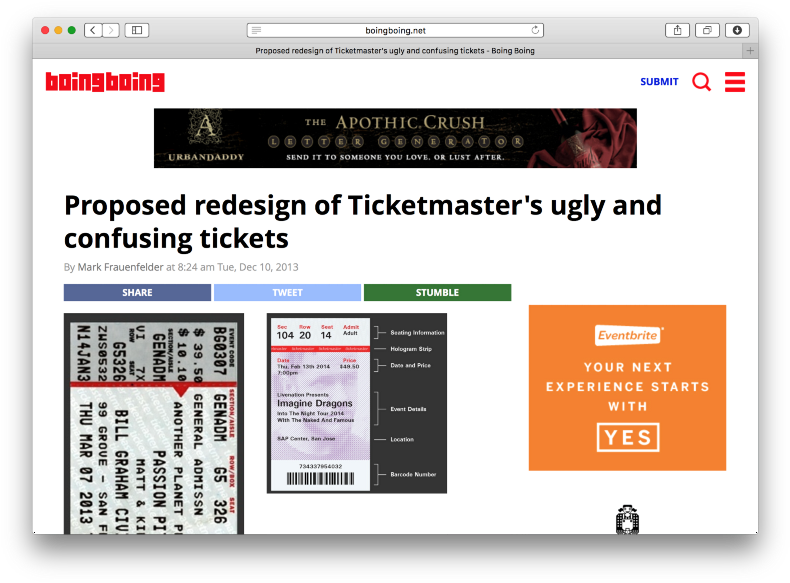Viewport: 790px width, 583px height.
Task: Click the article headline text
Action: point(363,222)
